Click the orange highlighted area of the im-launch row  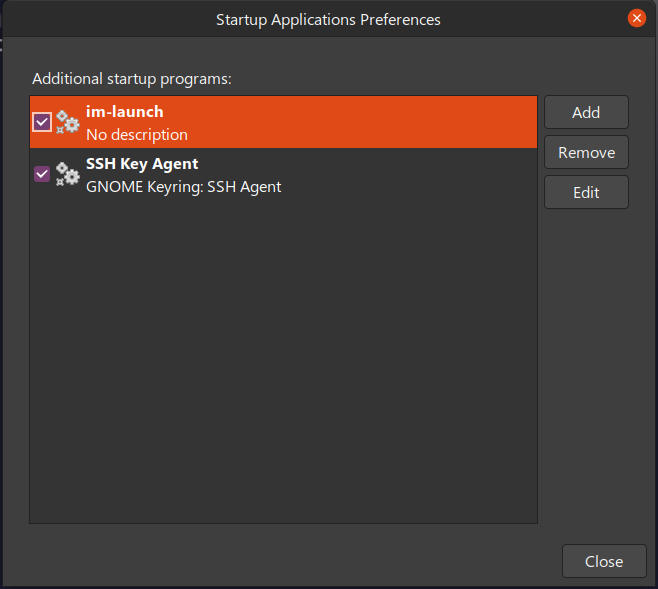(361, 122)
